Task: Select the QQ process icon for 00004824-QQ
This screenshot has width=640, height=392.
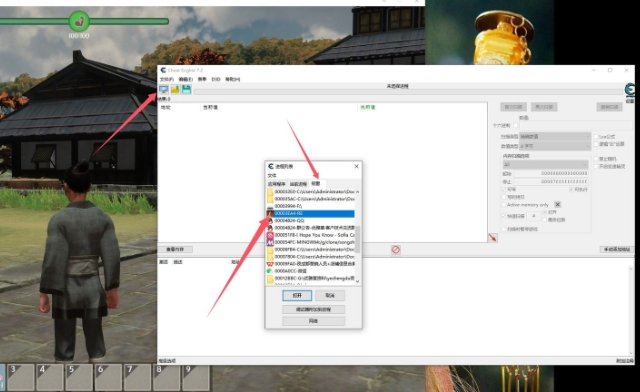Action: click(x=270, y=220)
